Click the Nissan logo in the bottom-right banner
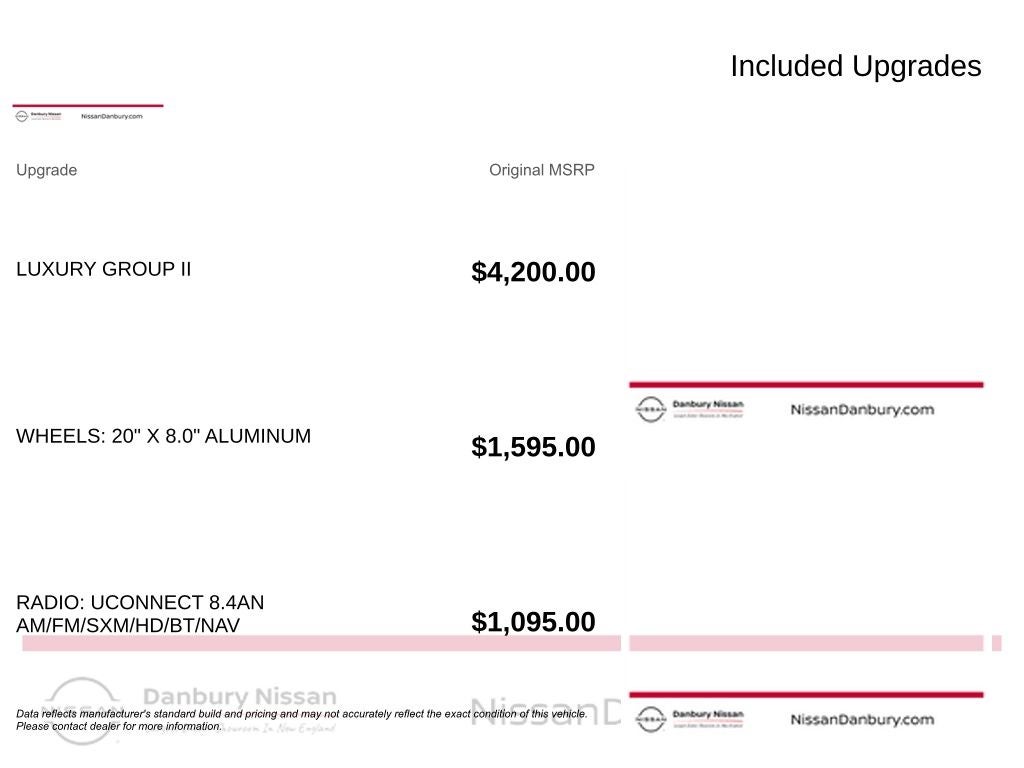The width and height of the screenshot is (1024, 768). click(x=650, y=719)
